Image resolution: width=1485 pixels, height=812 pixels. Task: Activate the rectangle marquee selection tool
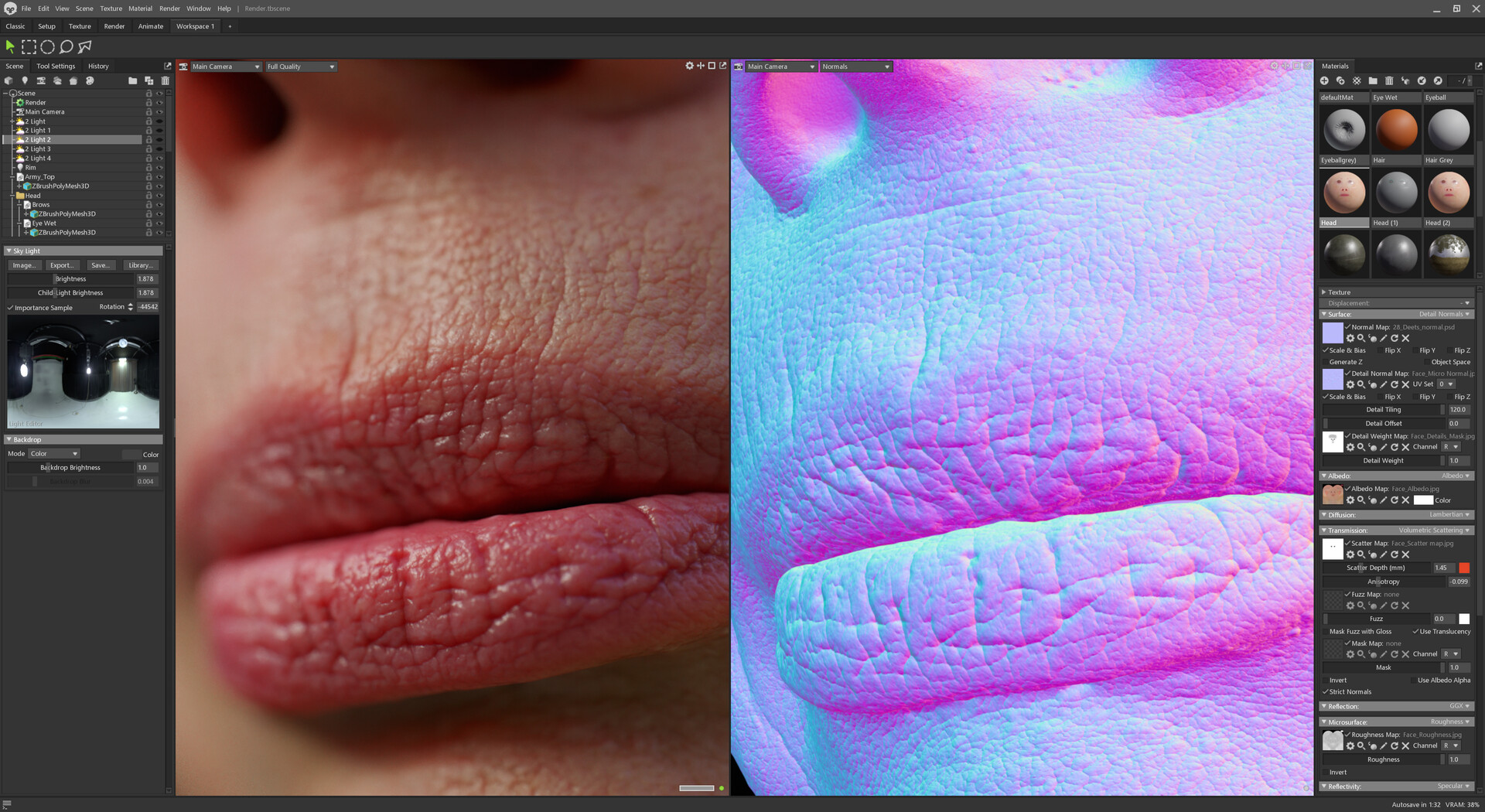pos(29,46)
